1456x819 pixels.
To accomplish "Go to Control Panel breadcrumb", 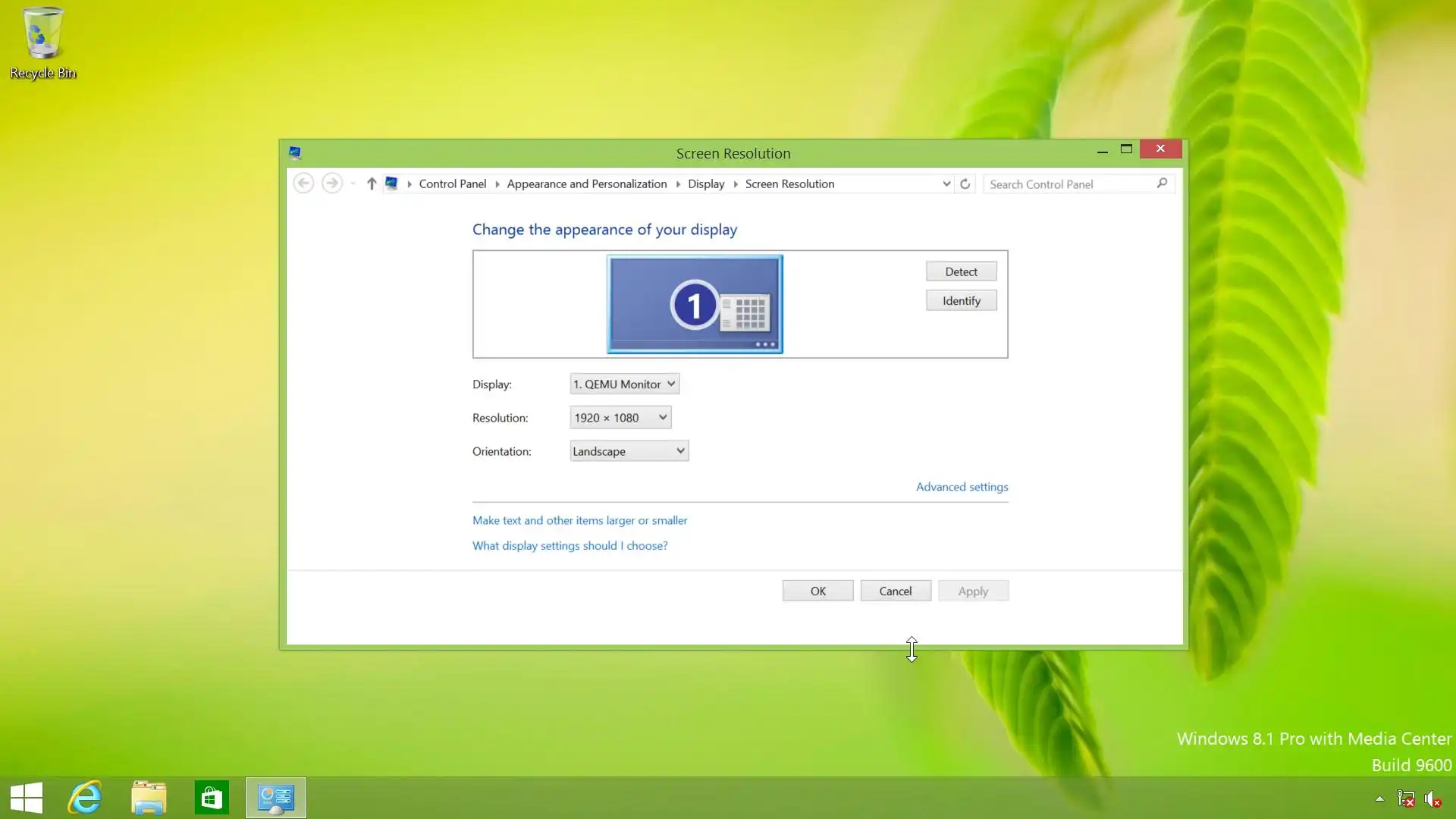I will pyautogui.click(x=452, y=184).
